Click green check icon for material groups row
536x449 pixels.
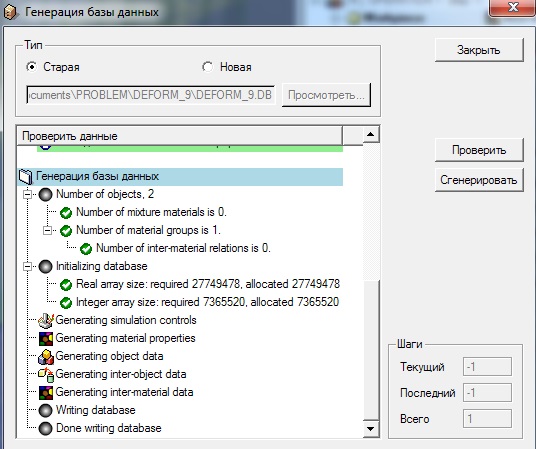66,231
